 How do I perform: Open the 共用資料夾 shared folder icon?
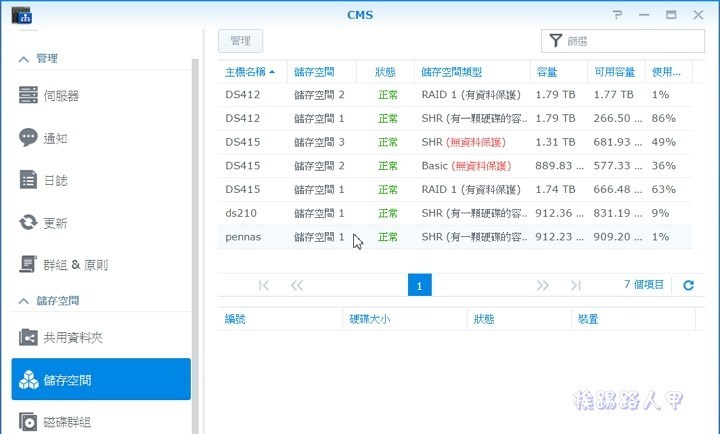point(28,338)
